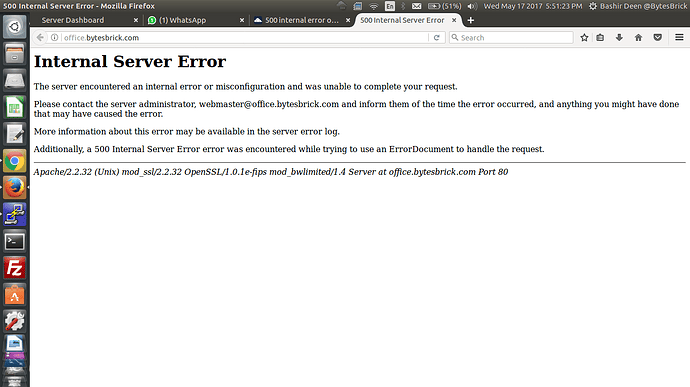690x387 pixels.
Task: Click the search magnifier icon
Action: click(x=455, y=38)
